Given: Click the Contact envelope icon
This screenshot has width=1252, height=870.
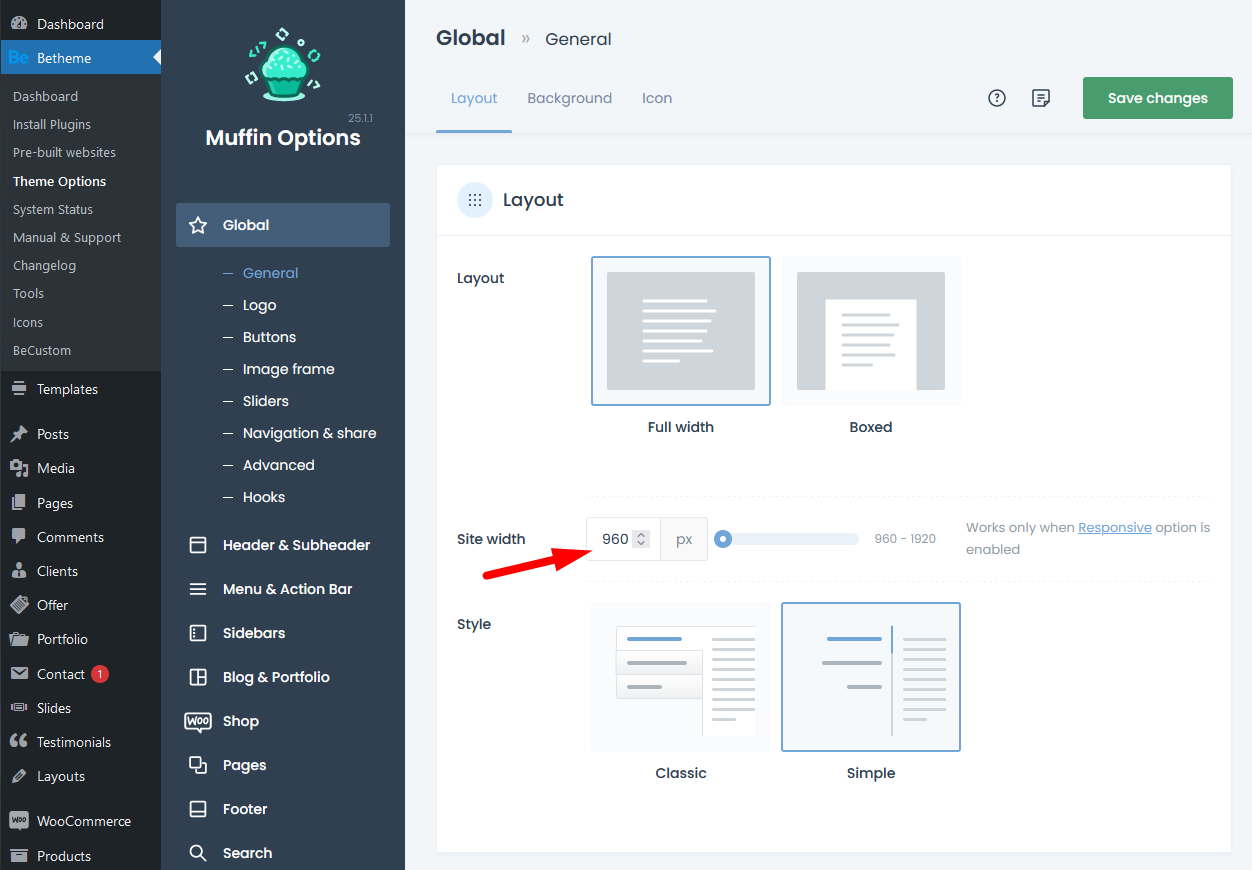Looking at the screenshot, I should click(19, 674).
